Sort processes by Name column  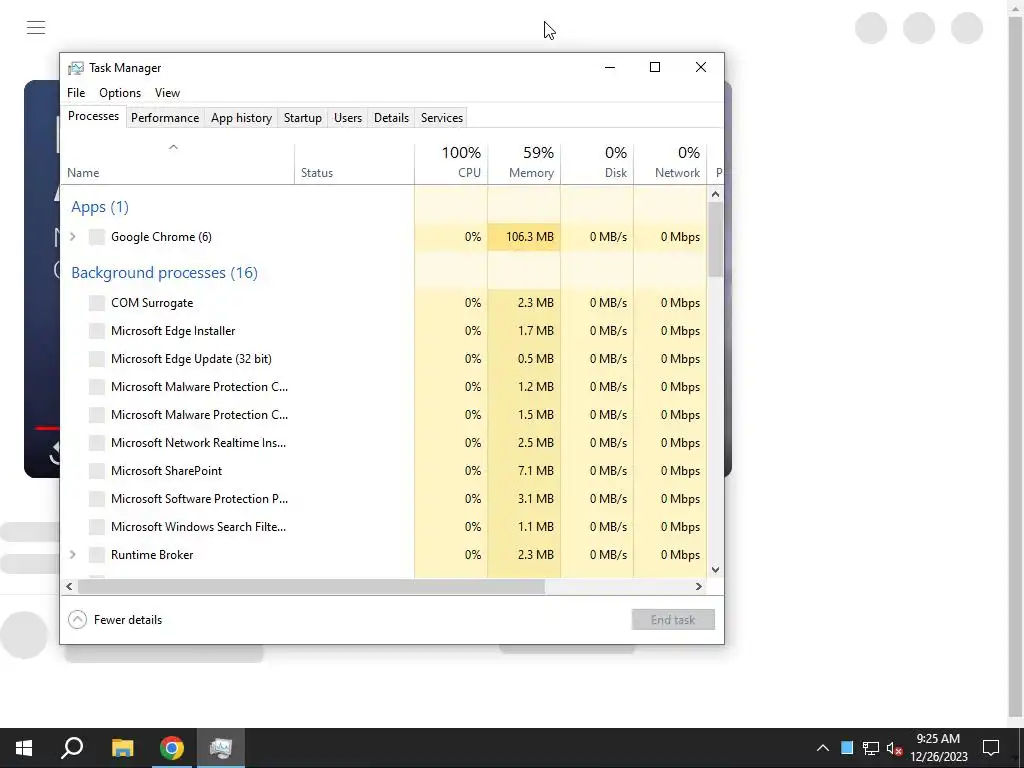tap(177, 163)
